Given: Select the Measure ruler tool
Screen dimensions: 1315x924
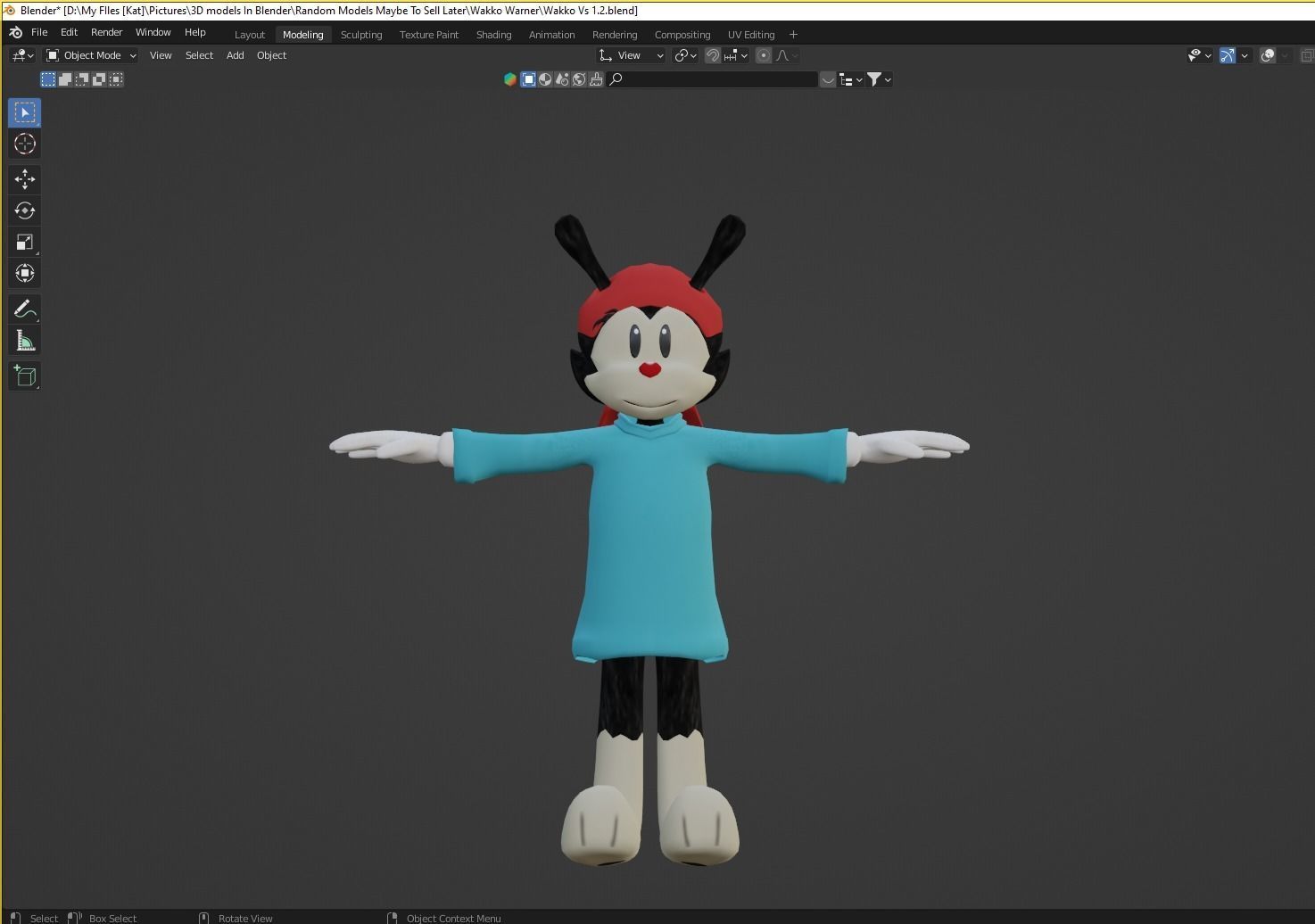Looking at the screenshot, I should [x=25, y=340].
